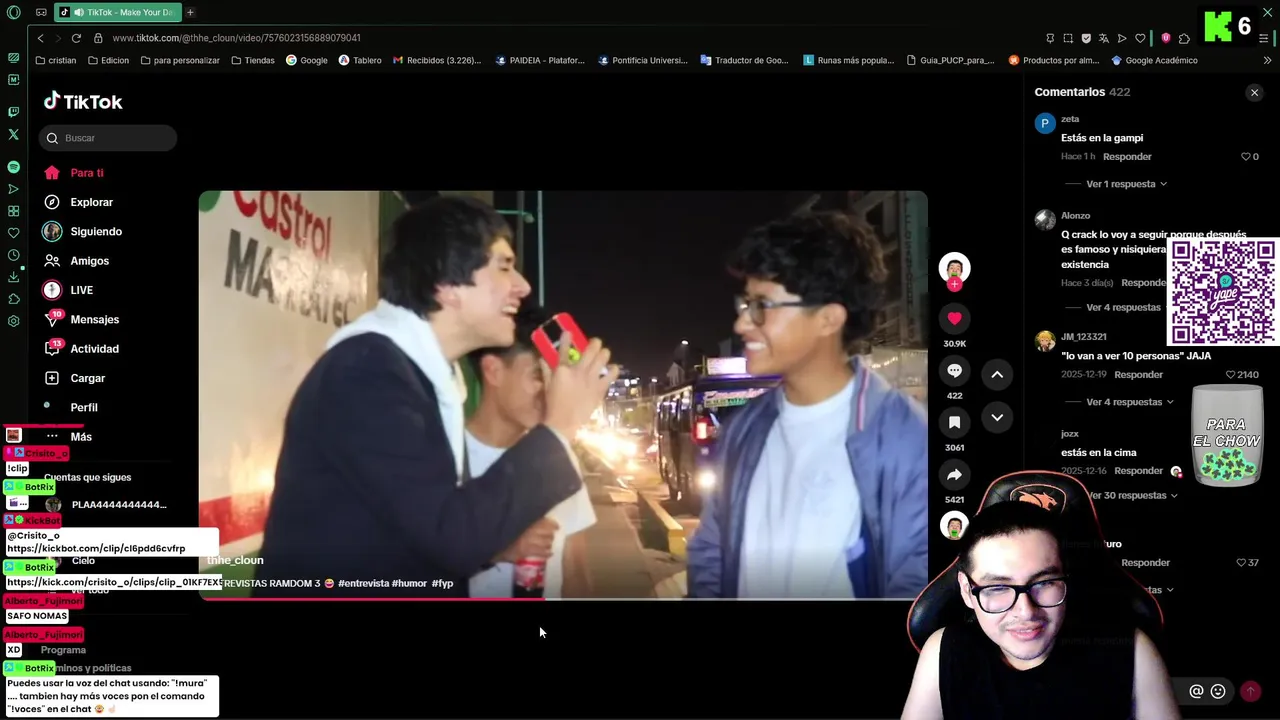Reply to zeta's comment

point(1127,157)
